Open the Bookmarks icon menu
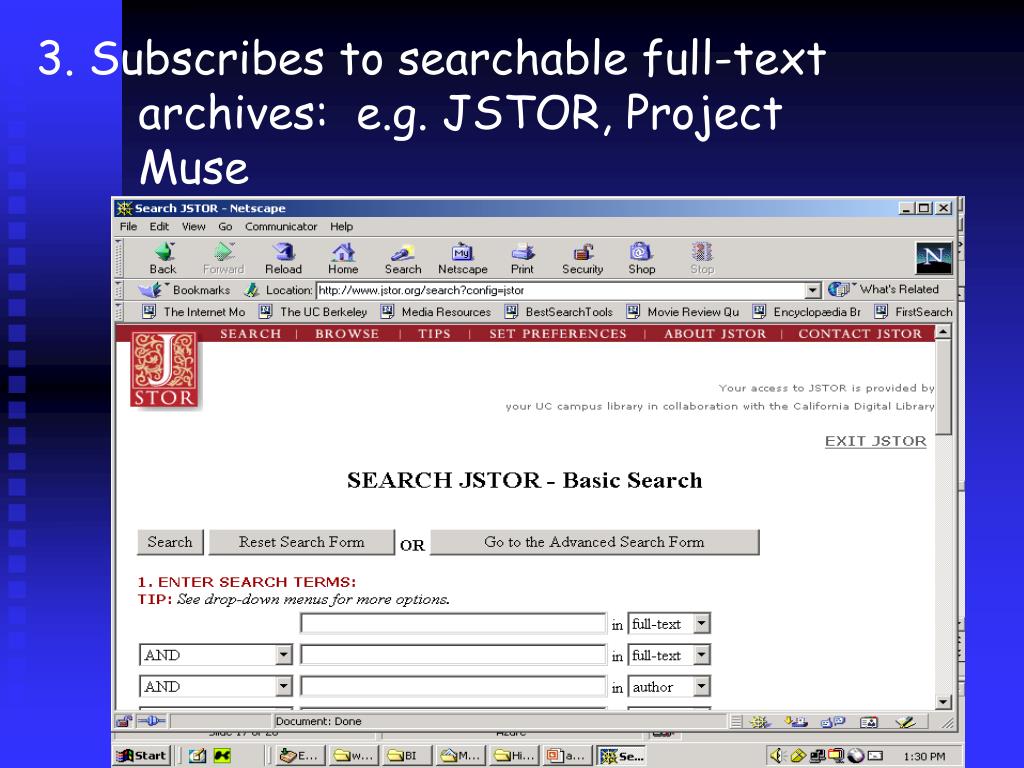Viewport: 1024px width, 768px height. 151,289
